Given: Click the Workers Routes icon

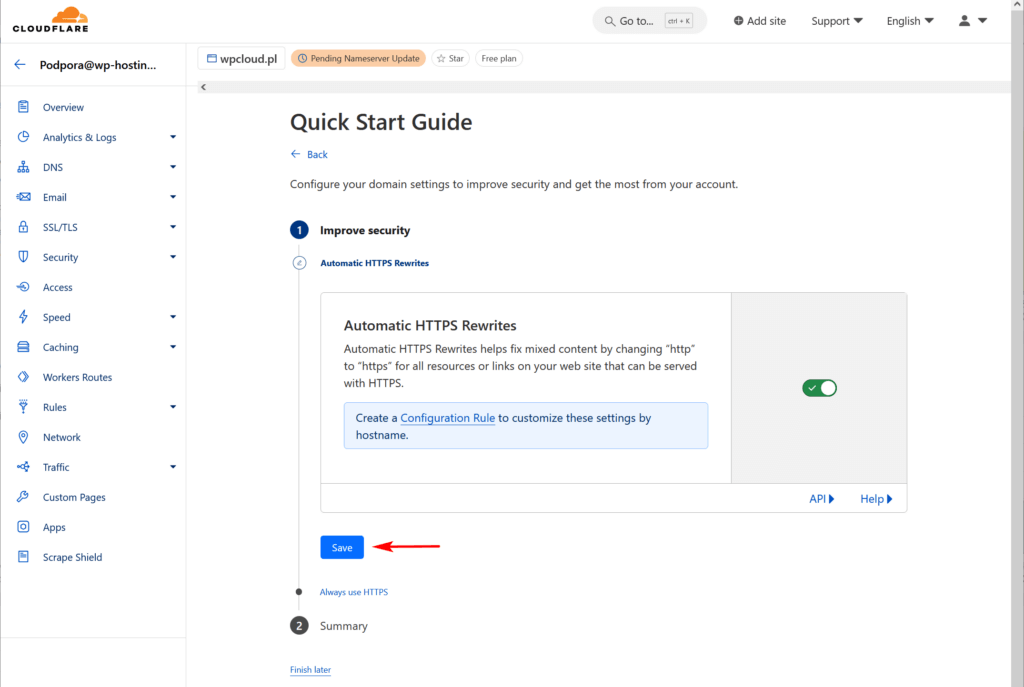Looking at the screenshot, I should tap(23, 377).
